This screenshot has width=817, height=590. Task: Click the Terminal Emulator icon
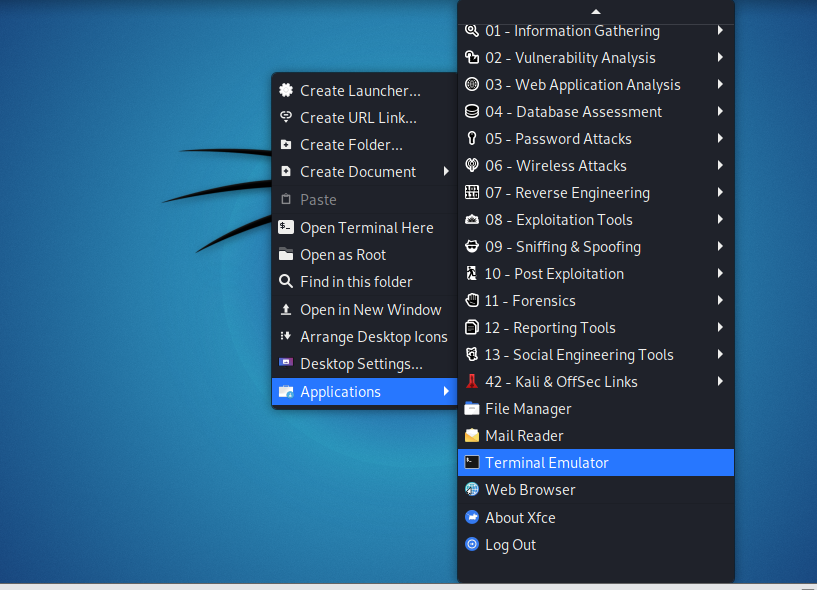click(472, 462)
